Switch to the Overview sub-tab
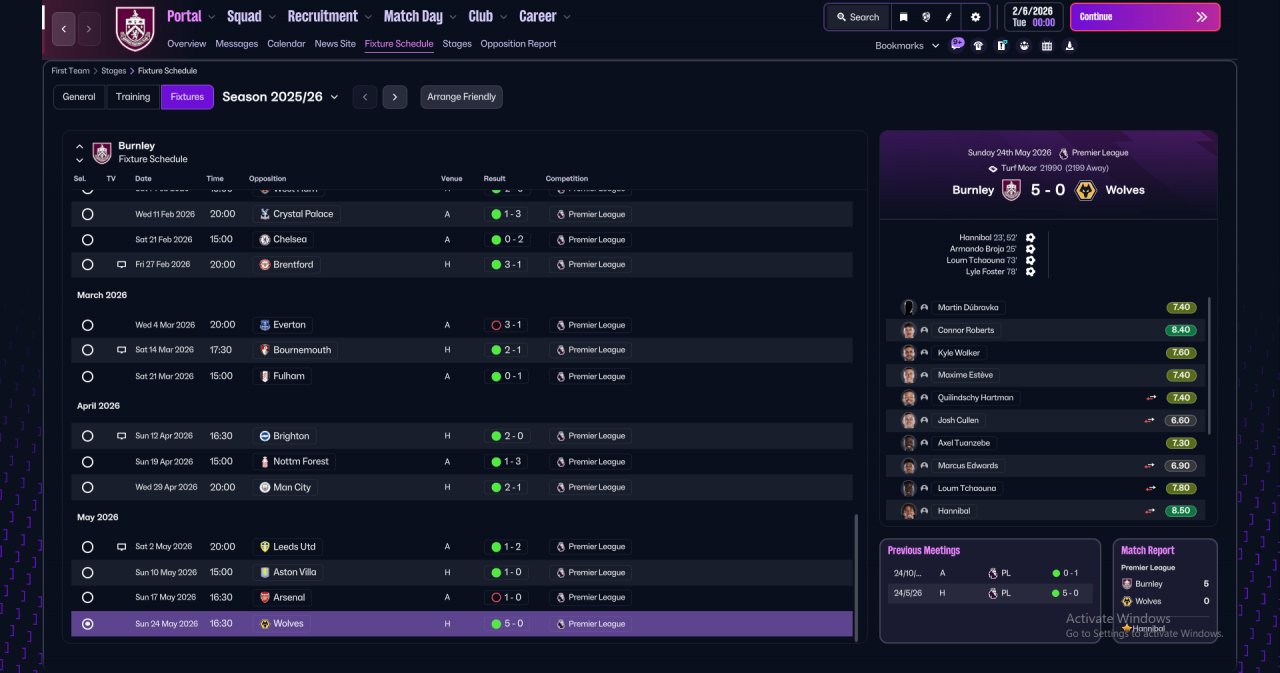1280x673 pixels. [x=187, y=44]
